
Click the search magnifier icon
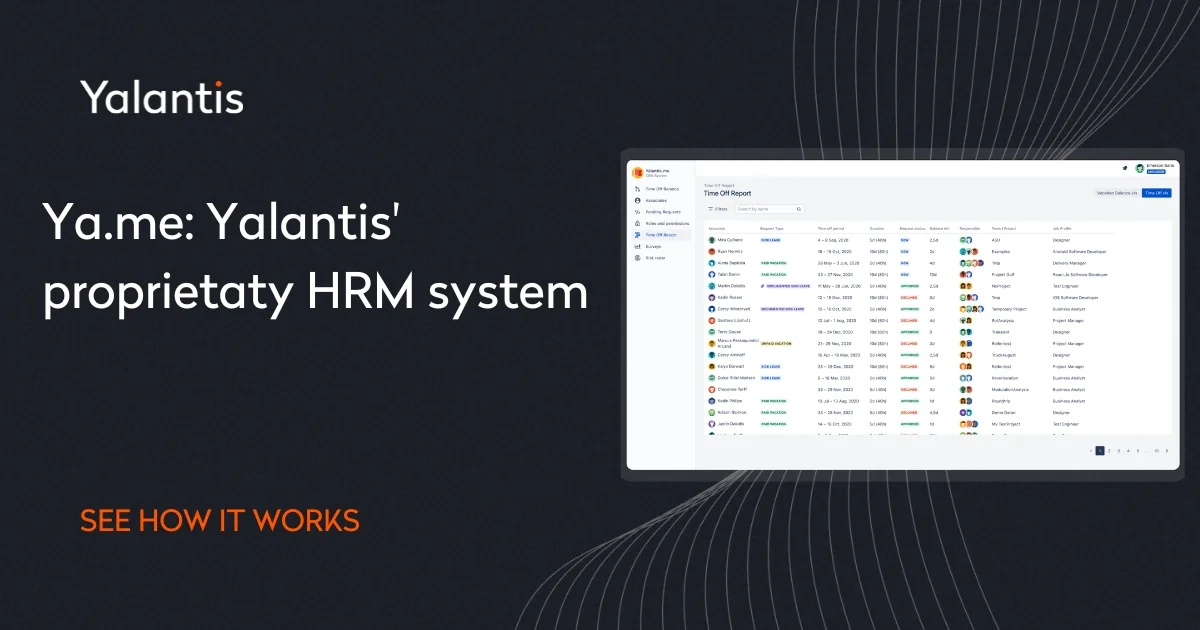click(x=799, y=209)
